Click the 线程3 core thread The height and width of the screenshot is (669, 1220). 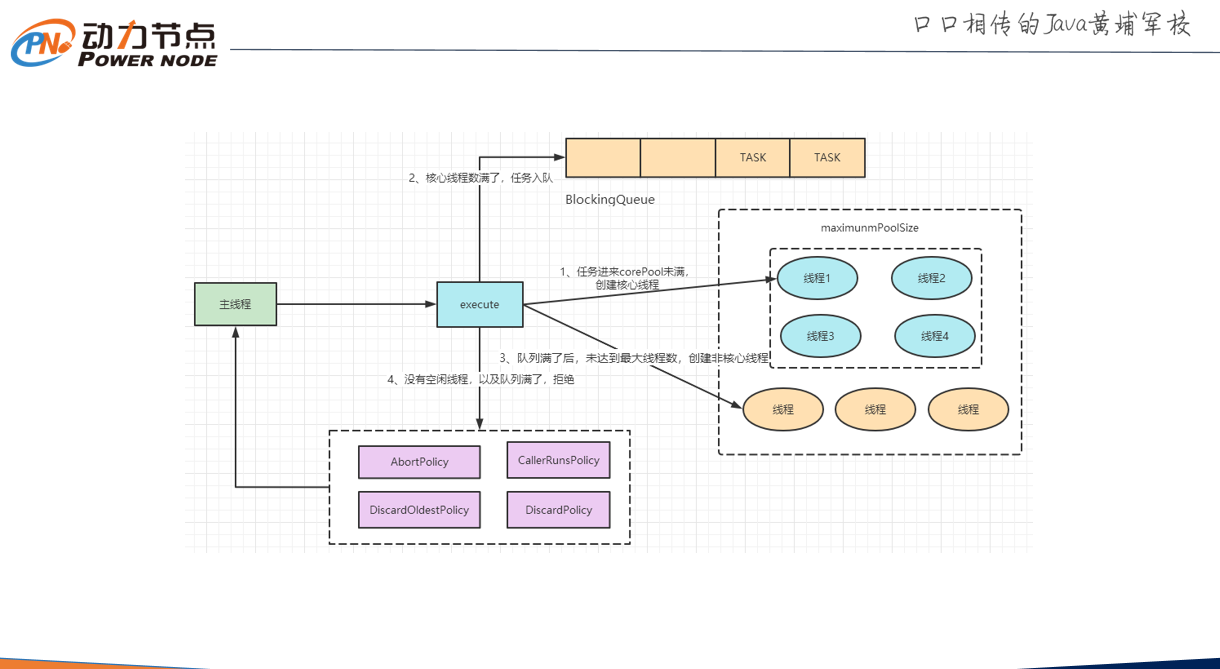pos(820,336)
